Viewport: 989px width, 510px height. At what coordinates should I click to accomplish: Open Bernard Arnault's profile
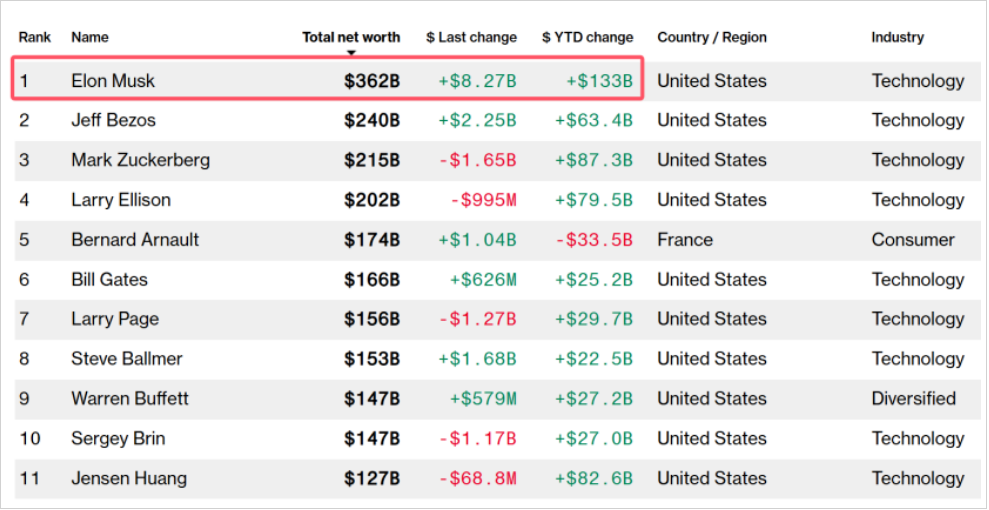tap(135, 240)
